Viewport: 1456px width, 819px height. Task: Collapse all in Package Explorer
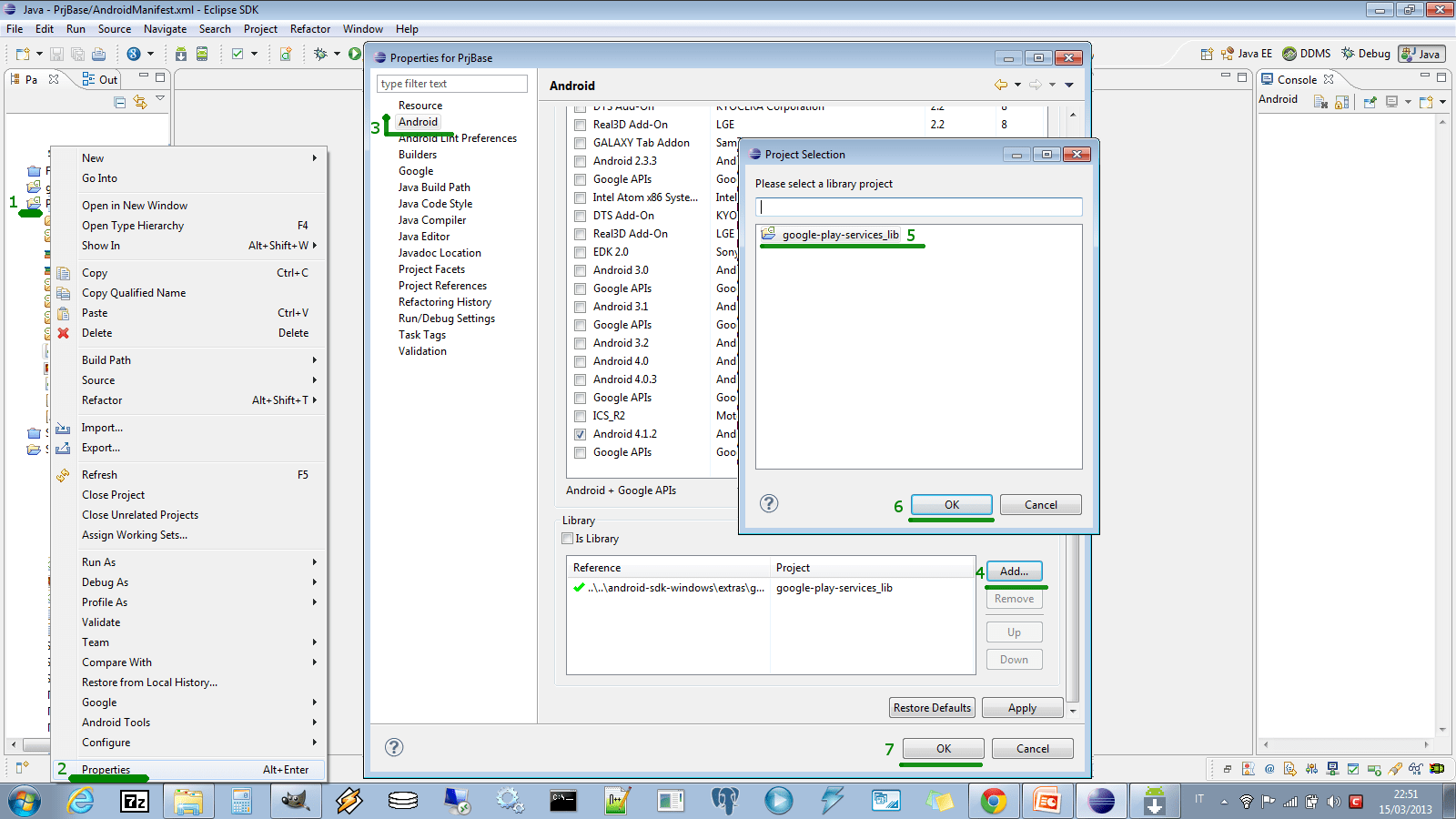119,102
